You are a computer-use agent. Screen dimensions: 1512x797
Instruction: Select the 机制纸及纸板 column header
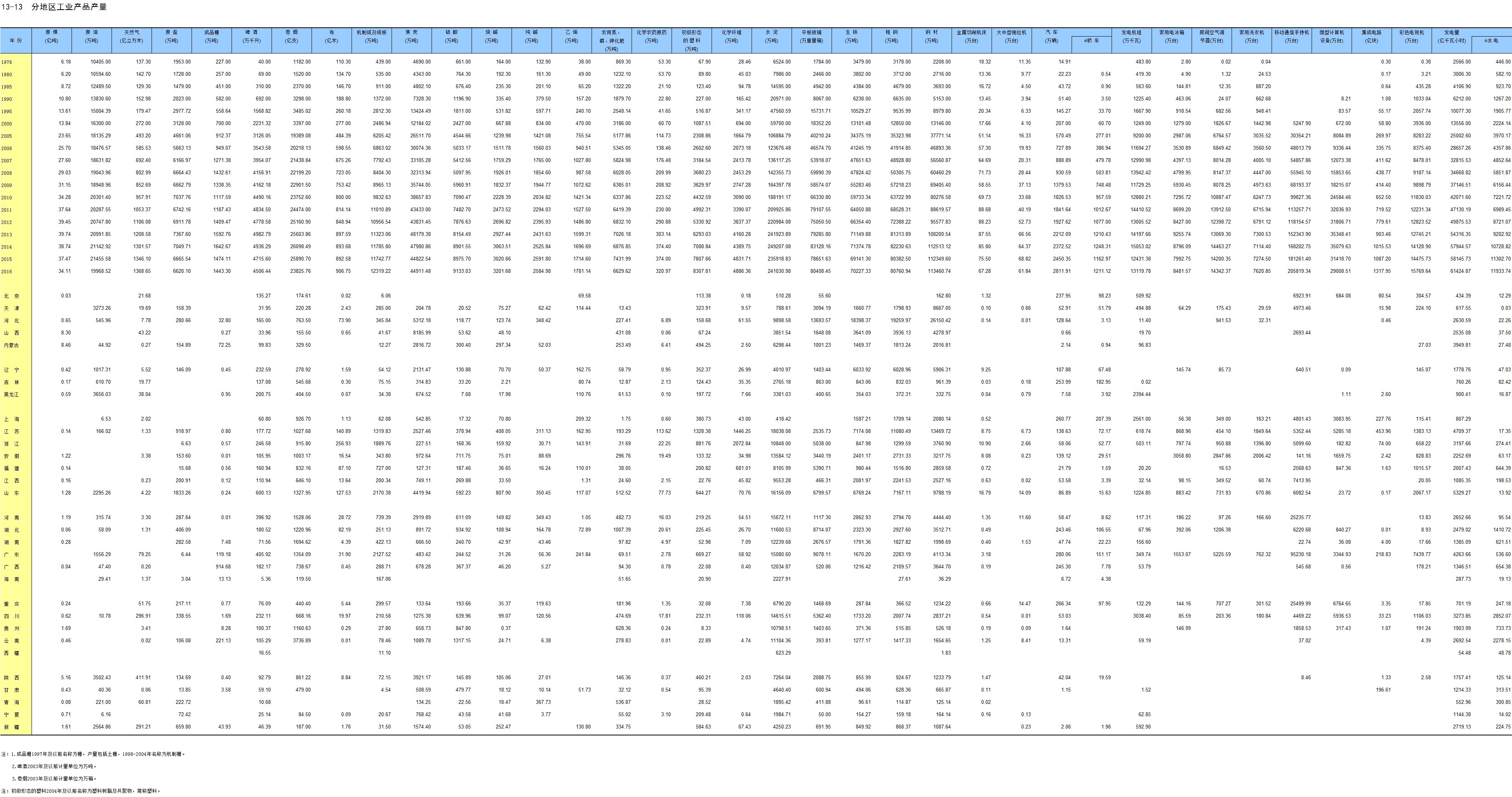tap(372, 40)
